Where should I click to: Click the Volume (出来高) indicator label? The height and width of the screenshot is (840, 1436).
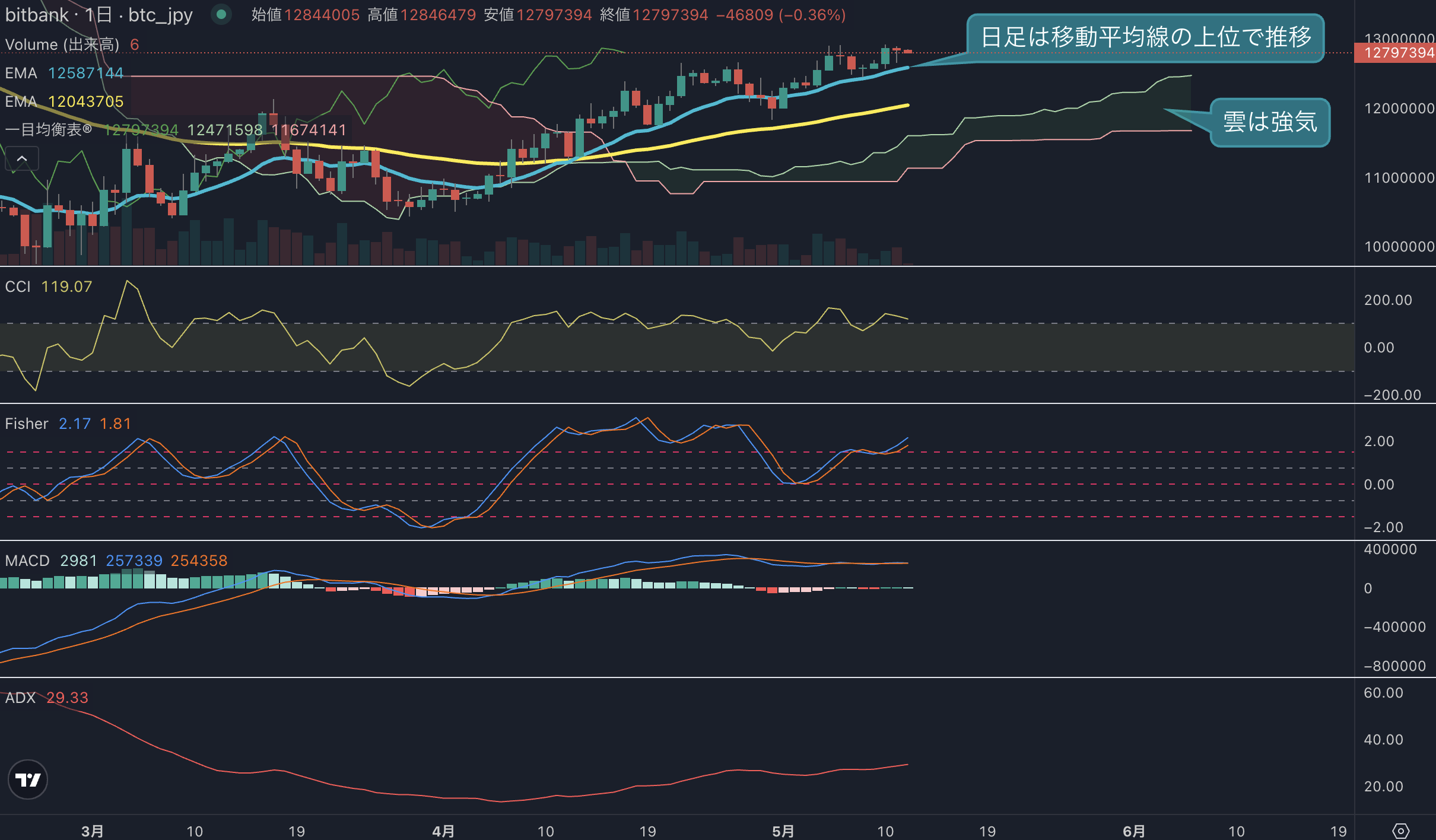[62, 44]
